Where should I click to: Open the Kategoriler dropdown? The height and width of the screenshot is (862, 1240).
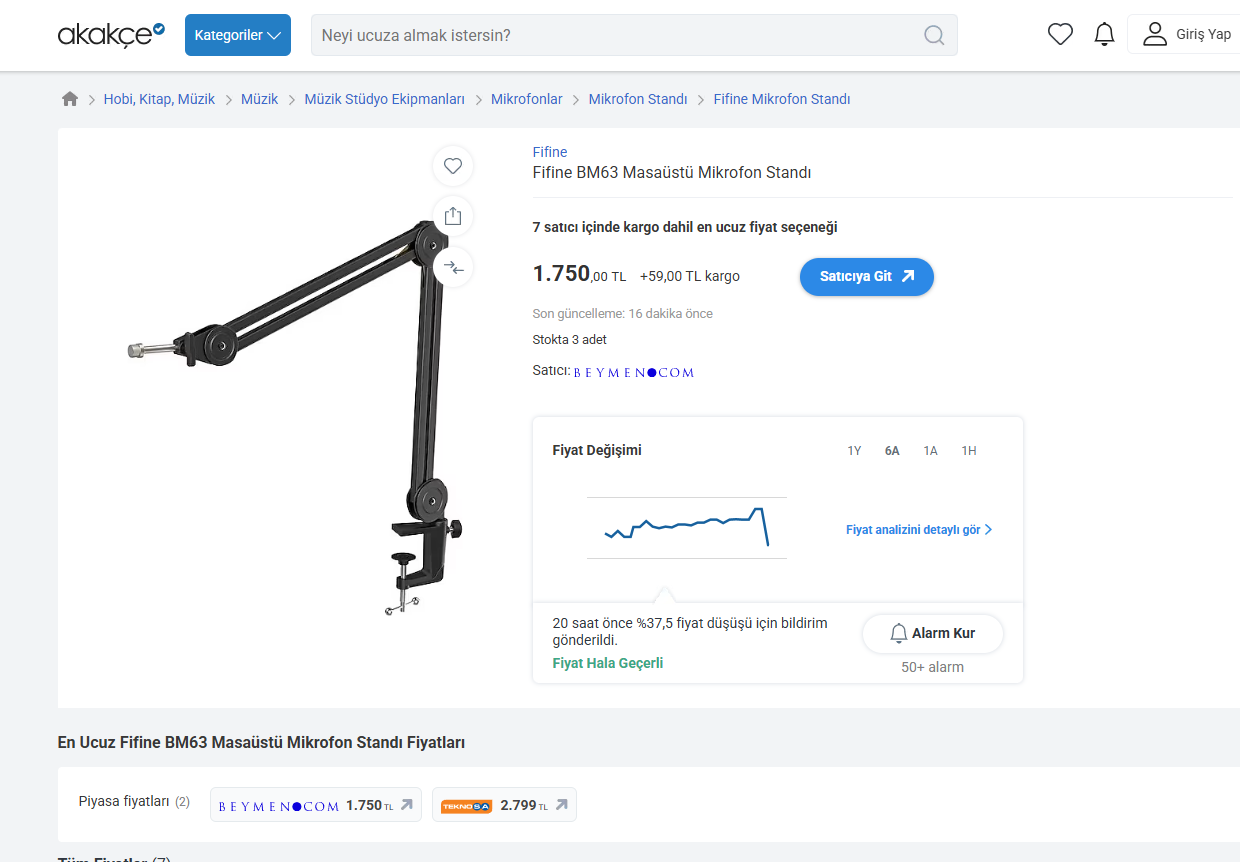238,35
